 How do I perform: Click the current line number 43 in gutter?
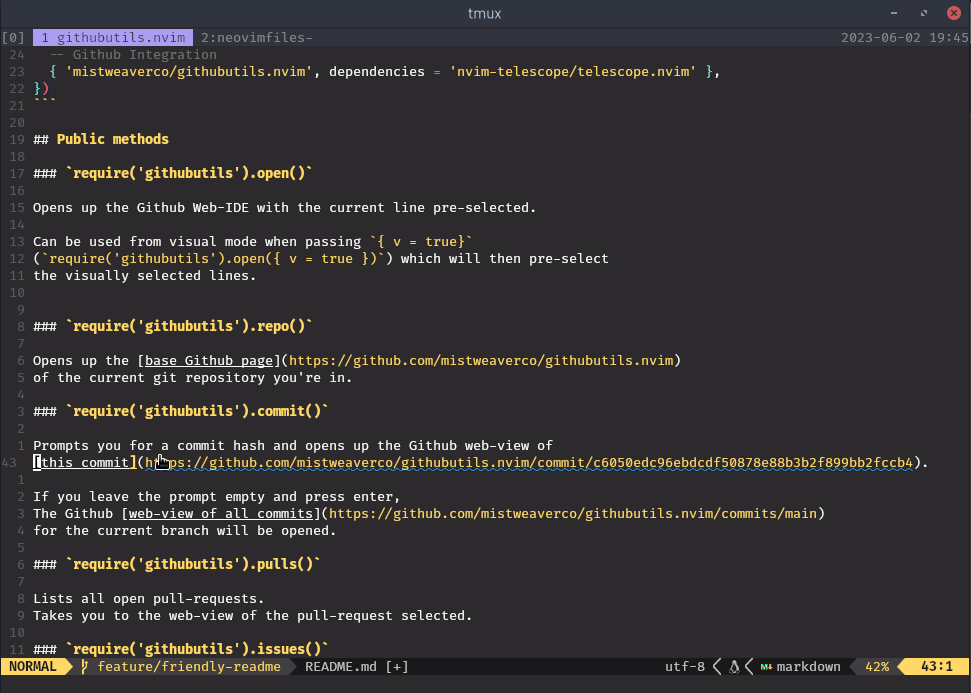(x=9, y=463)
